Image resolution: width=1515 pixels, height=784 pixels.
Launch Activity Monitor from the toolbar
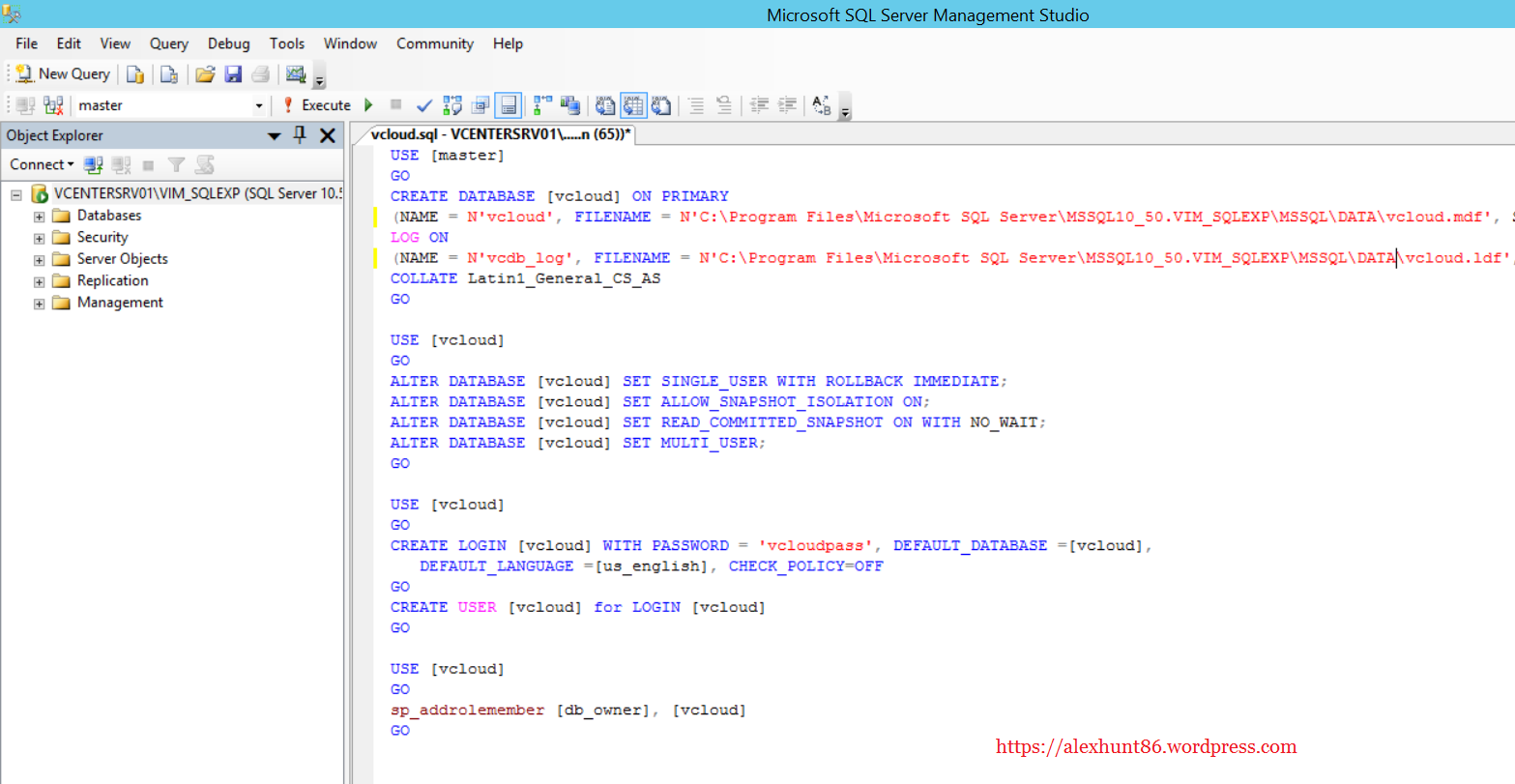[x=296, y=74]
